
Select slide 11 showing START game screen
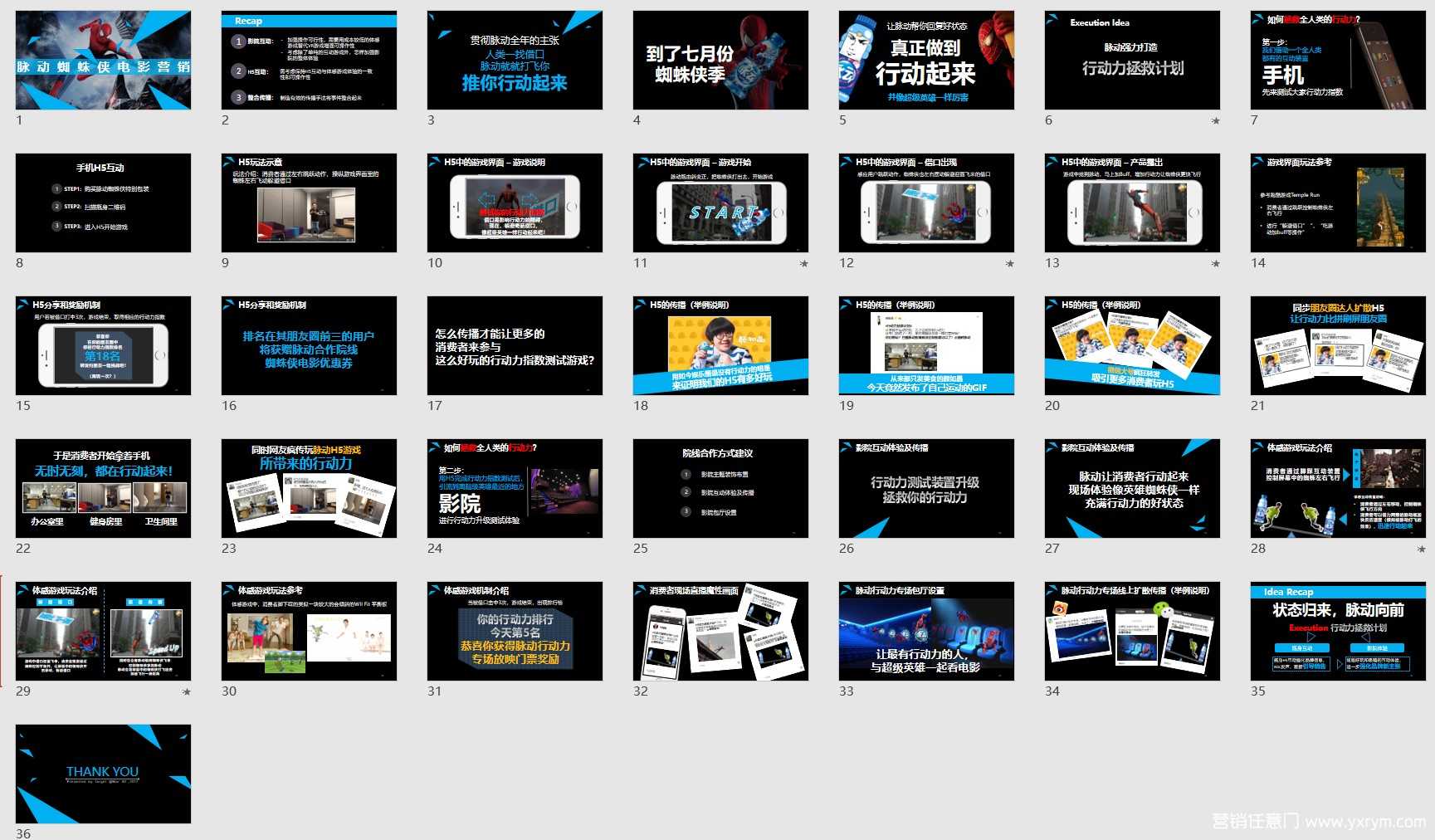pyautogui.click(x=720, y=203)
